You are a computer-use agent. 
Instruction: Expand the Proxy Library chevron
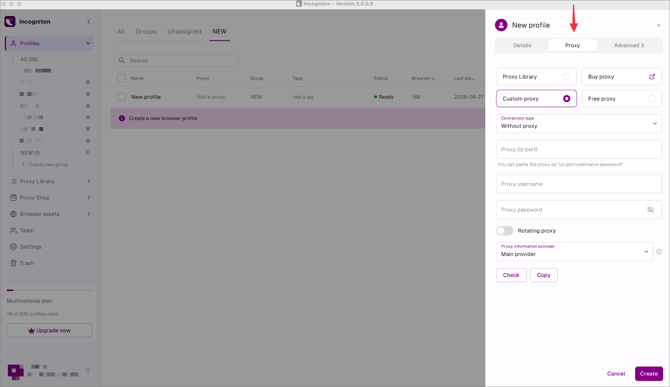88,181
